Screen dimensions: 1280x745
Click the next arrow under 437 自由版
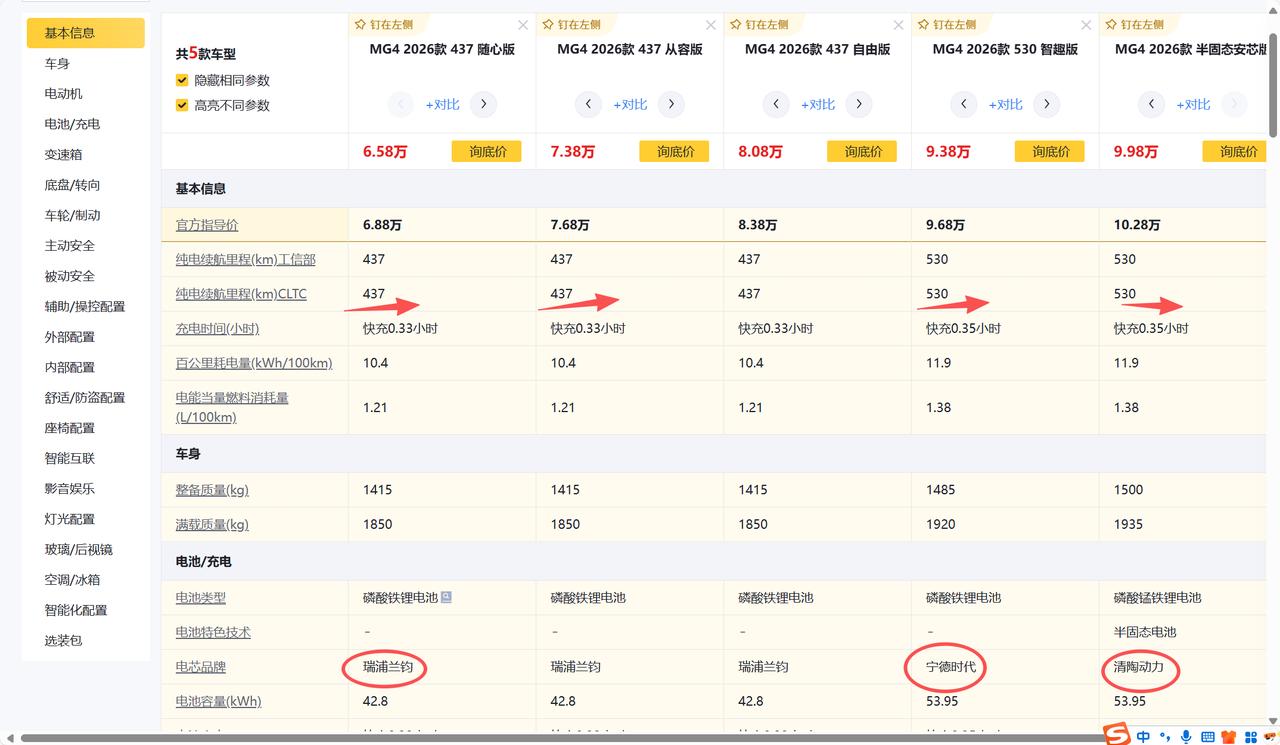pos(859,104)
